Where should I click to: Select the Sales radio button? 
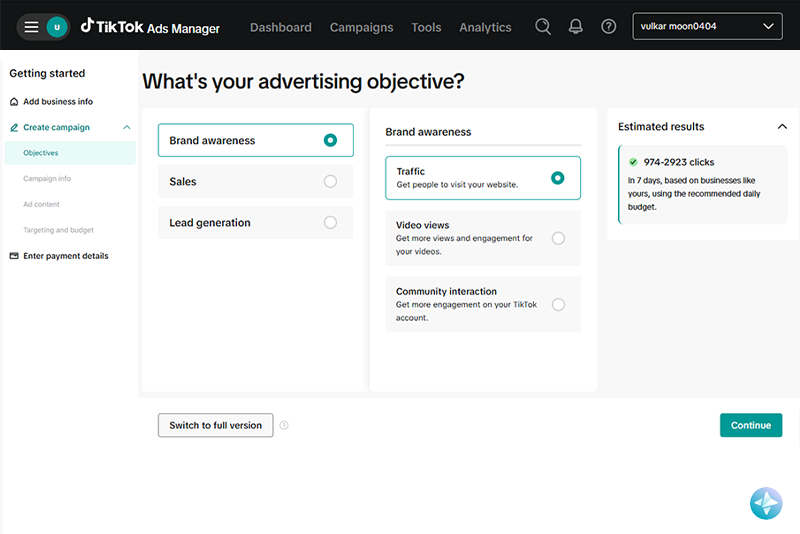330,181
